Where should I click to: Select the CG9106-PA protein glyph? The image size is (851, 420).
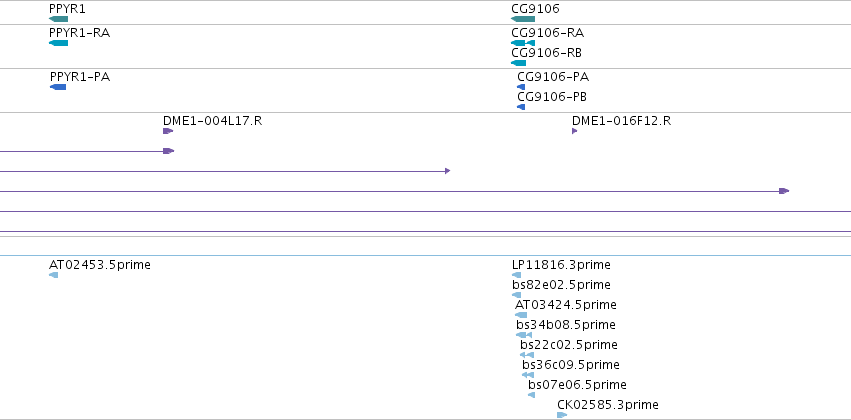[521, 87]
